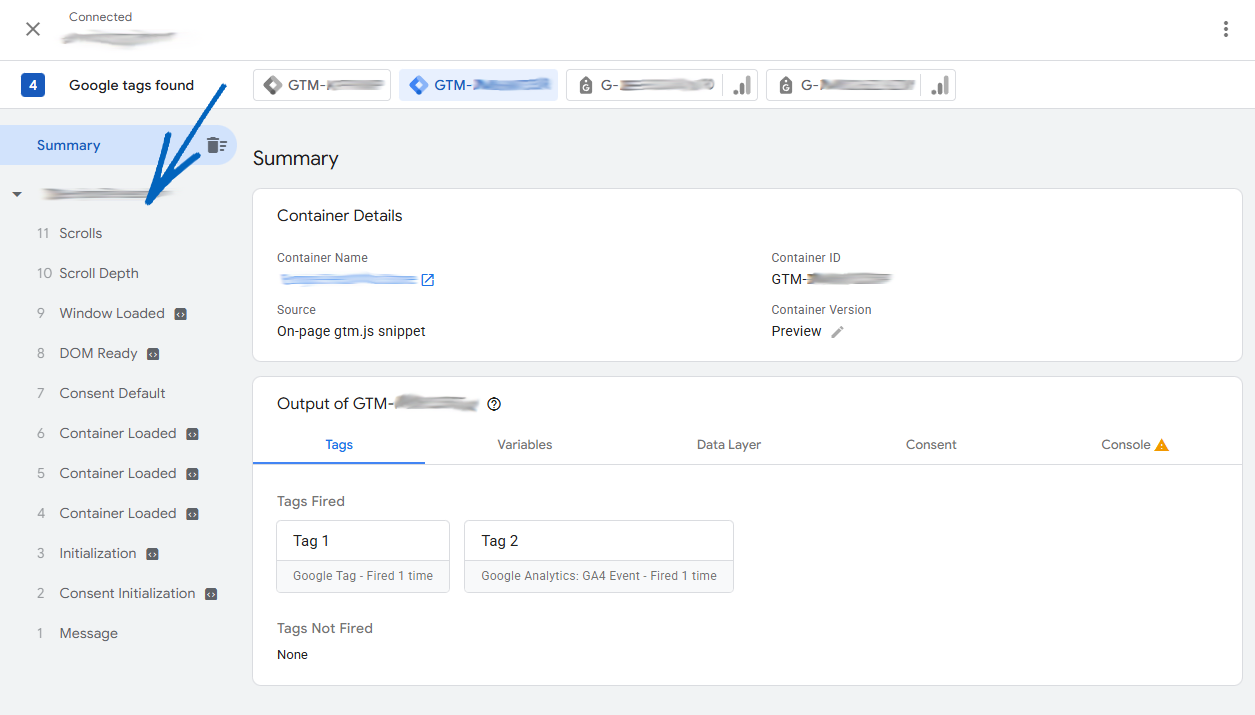Switch to the Consent tab
This screenshot has width=1255, height=715.
[x=931, y=445]
